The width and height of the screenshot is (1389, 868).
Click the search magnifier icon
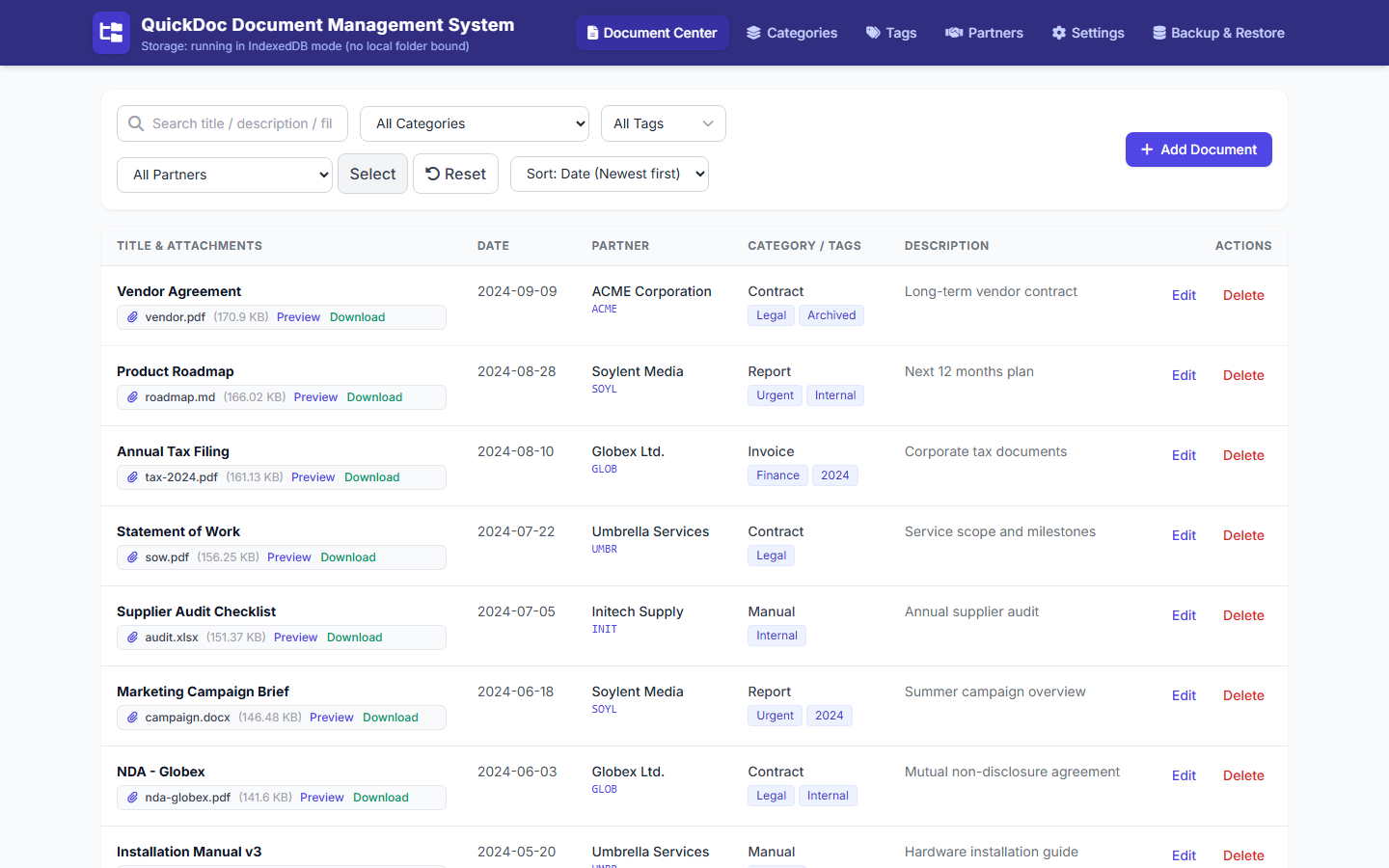(136, 123)
